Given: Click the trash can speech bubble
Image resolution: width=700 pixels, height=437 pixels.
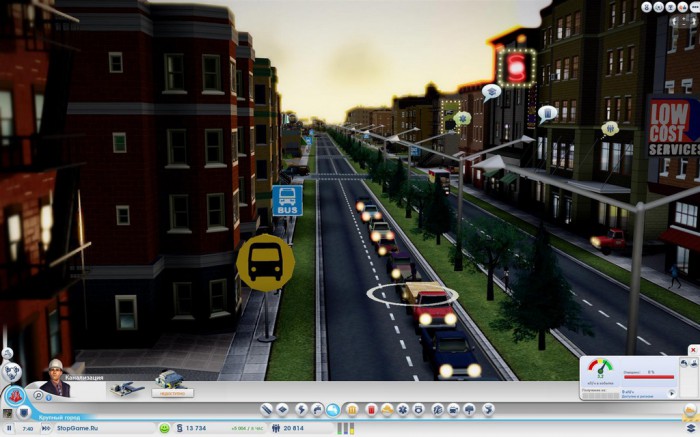Looking at the screenshot, I should tap(547, 114).
